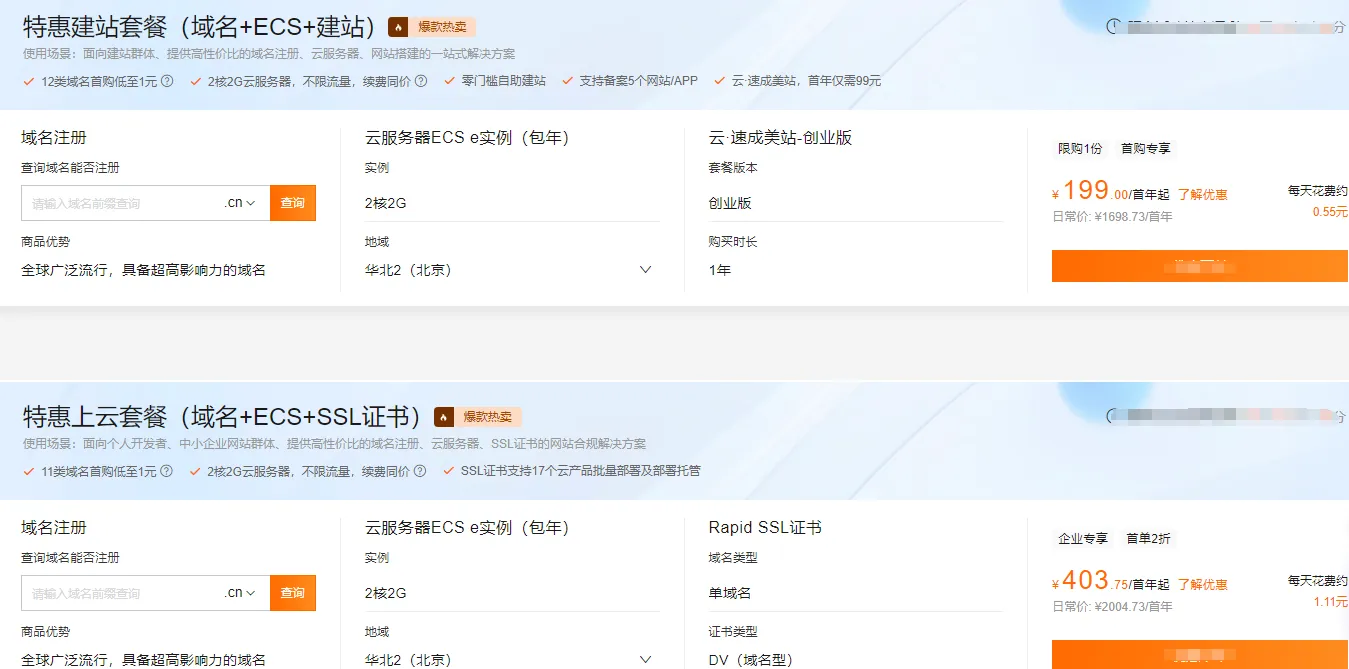
Task: Click 日常价 ¥1698.73/首年 text
Action: coord(1112,217)
